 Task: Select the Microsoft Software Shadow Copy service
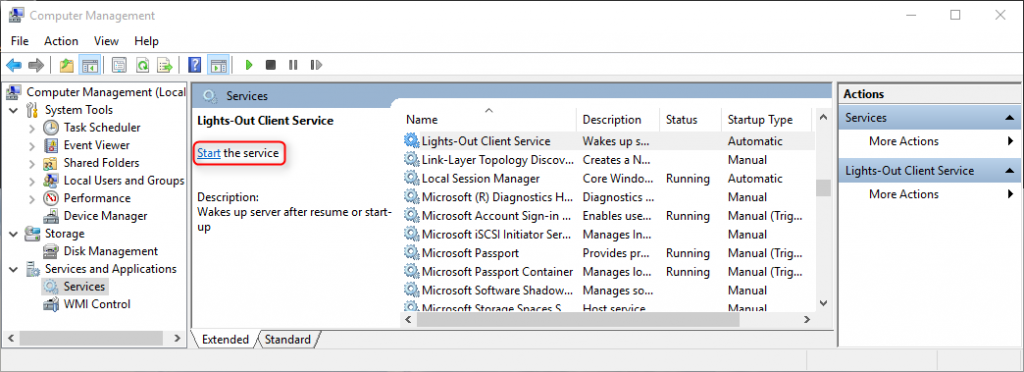click(607, 290)
